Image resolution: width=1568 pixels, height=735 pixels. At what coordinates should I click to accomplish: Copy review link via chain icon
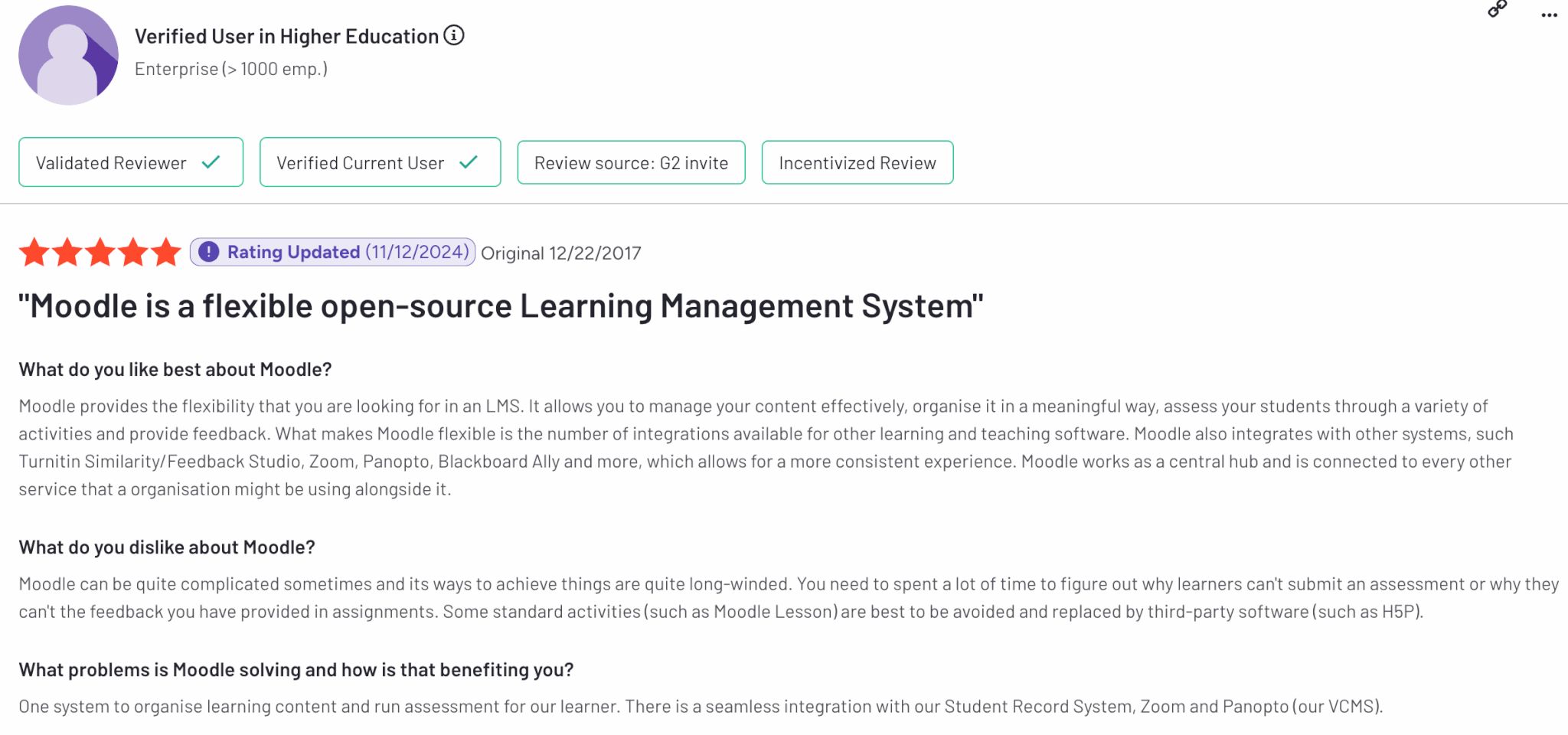(1498, 9)
